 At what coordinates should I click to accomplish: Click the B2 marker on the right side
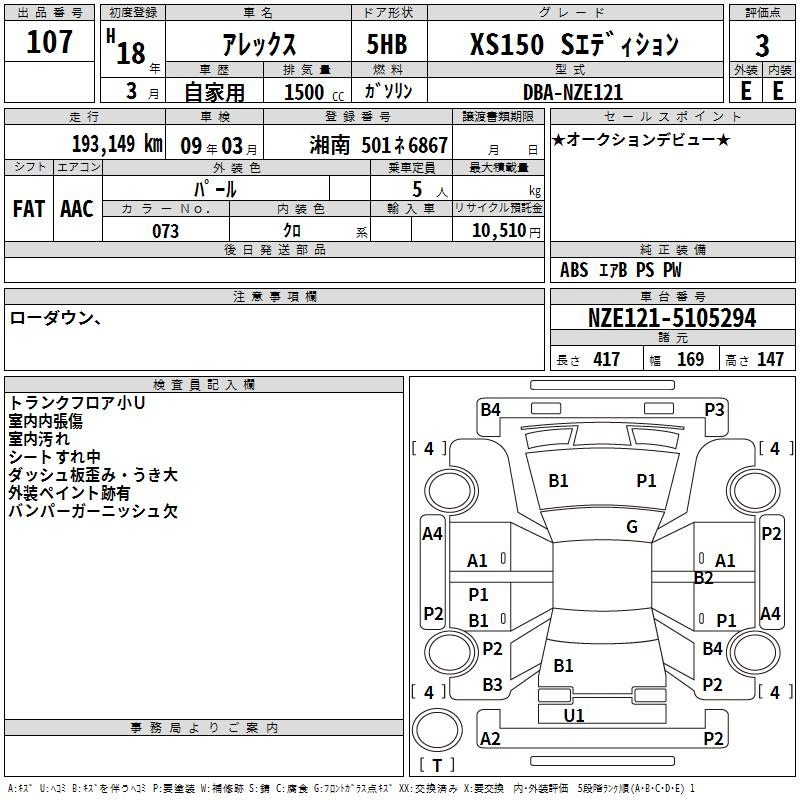[703, 578]
